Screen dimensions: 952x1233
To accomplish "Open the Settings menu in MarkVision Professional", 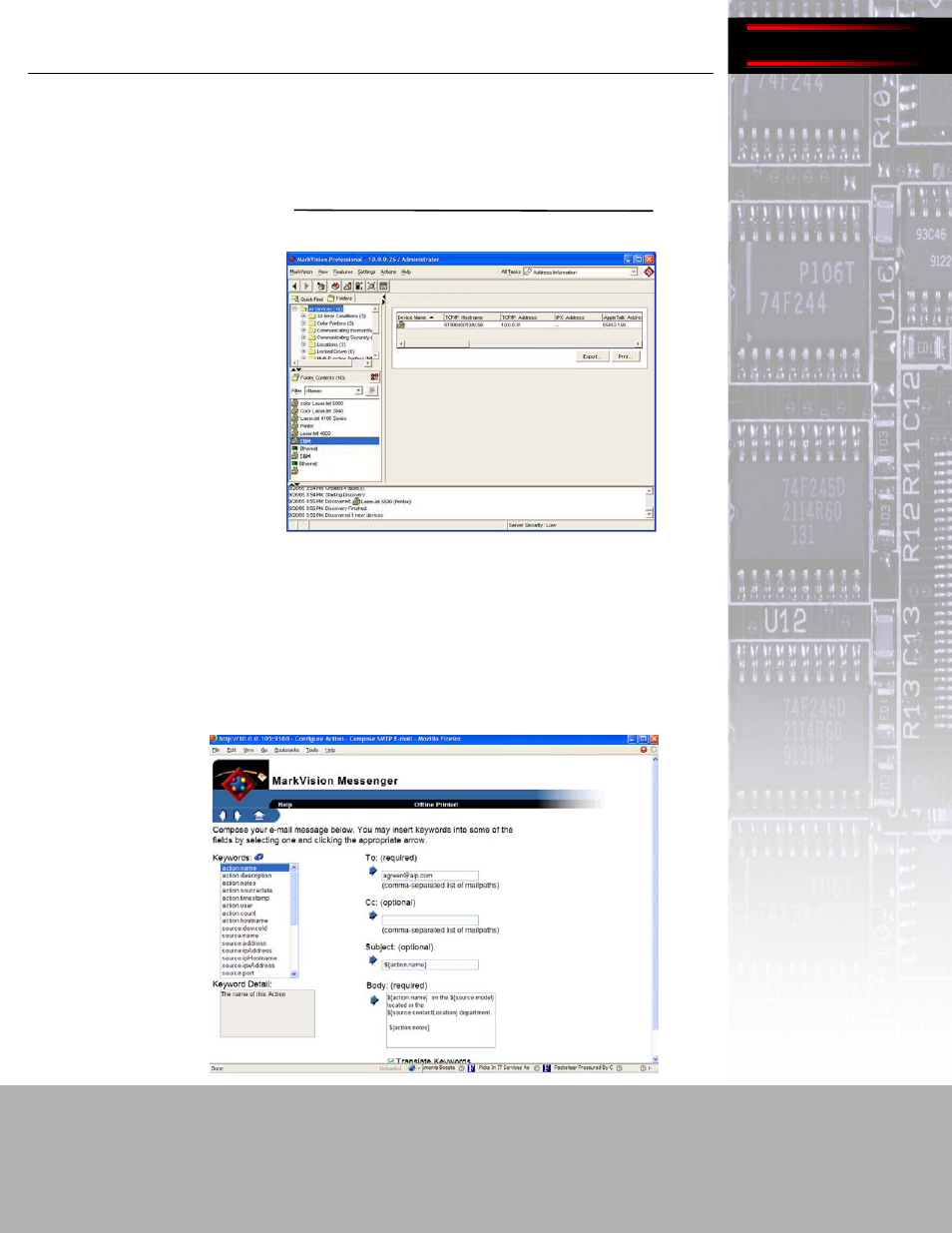I will [366, 272].
